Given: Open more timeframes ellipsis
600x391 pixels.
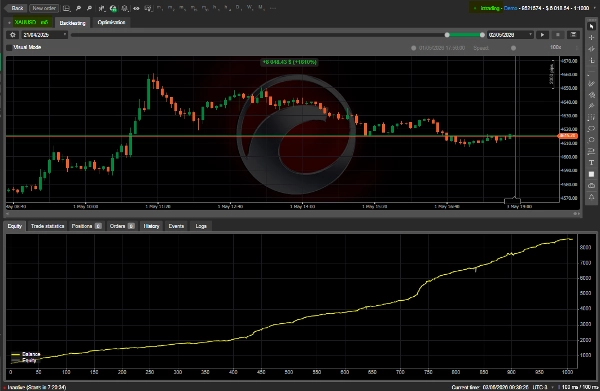Looking at the screenshot, I should click(273, 8).
